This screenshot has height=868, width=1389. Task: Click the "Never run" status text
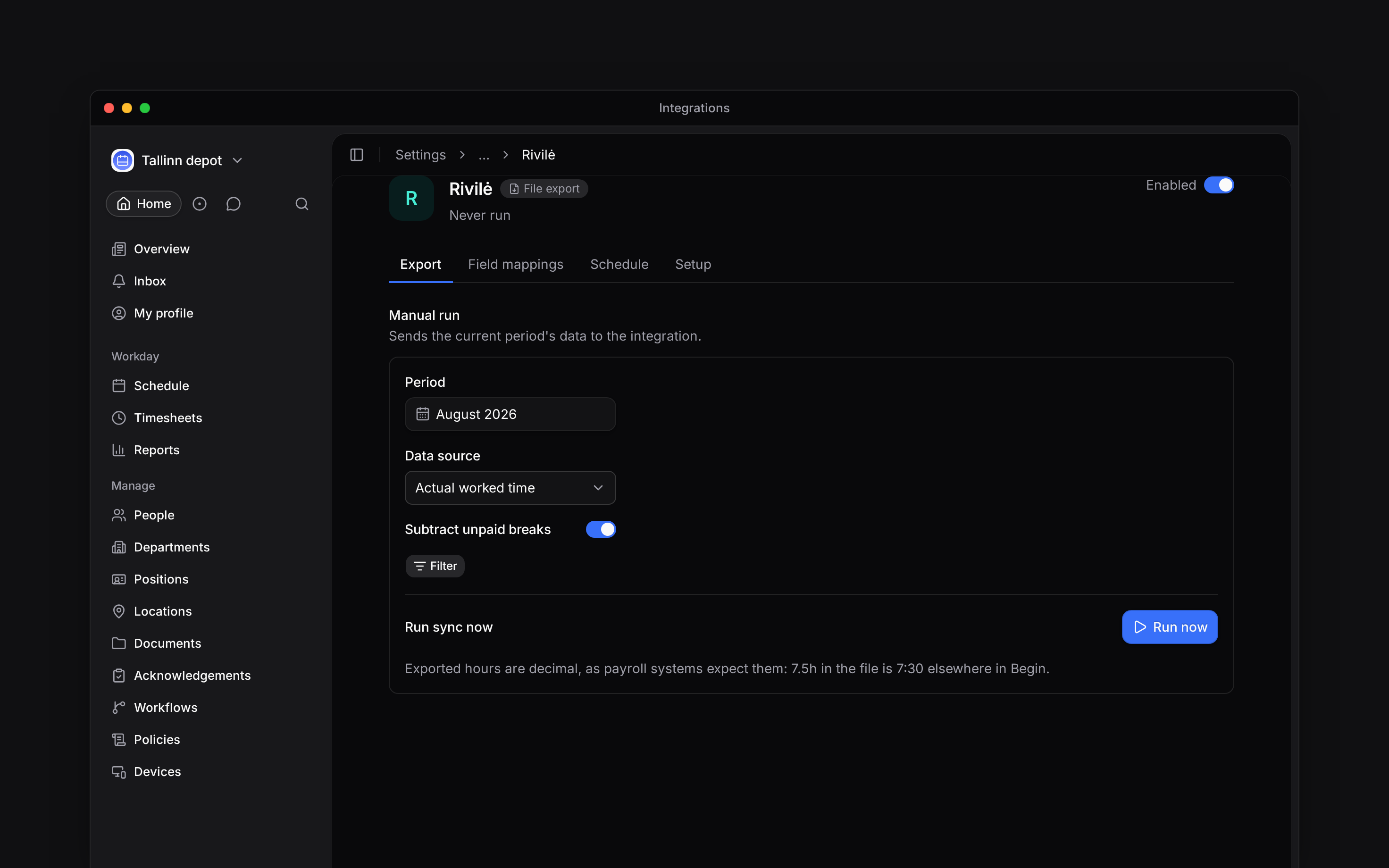[x=480, y=215]
